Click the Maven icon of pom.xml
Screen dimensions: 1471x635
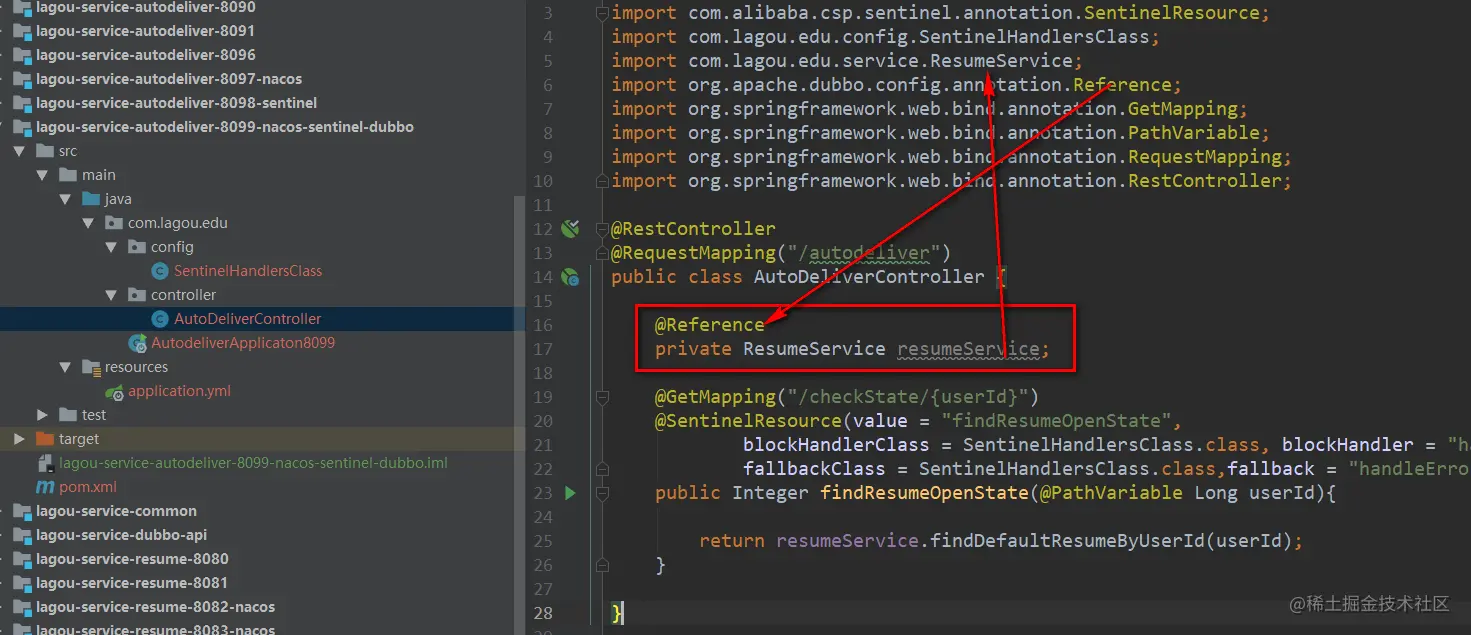(45, 487)
